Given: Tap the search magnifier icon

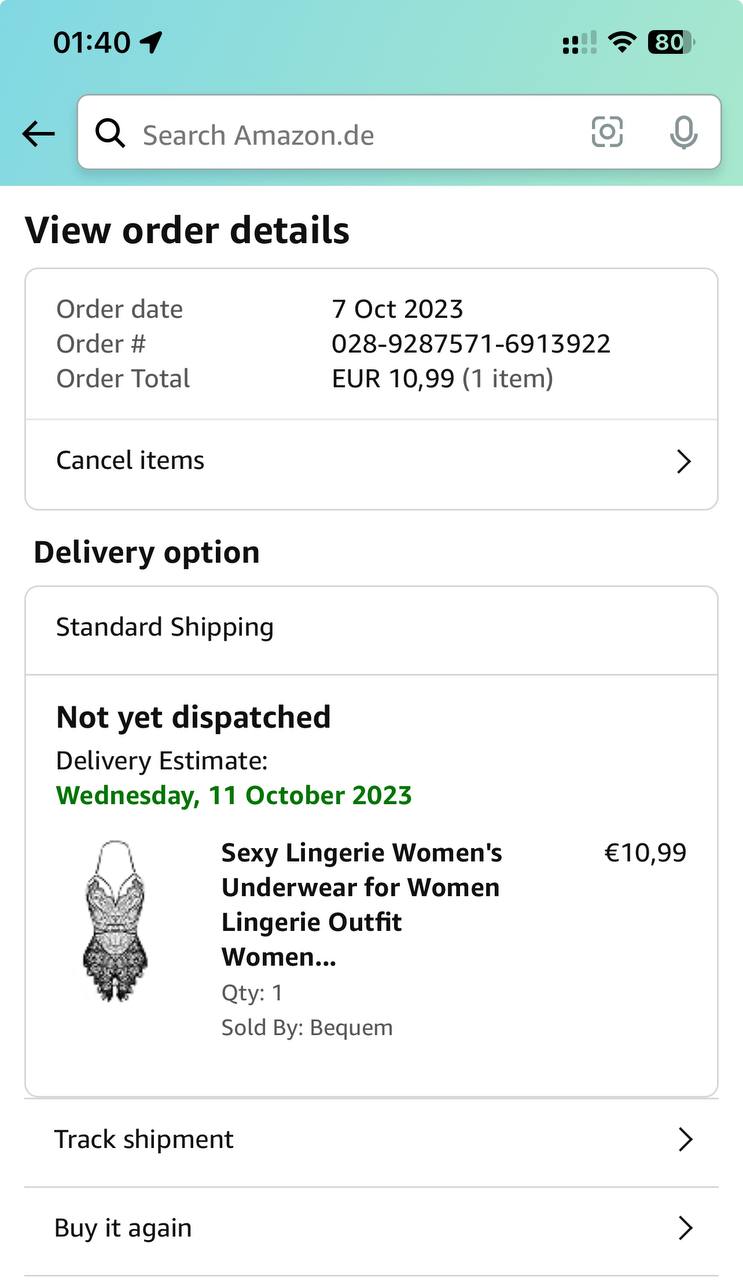Looking at the screenshot, I should pos(110,133).
